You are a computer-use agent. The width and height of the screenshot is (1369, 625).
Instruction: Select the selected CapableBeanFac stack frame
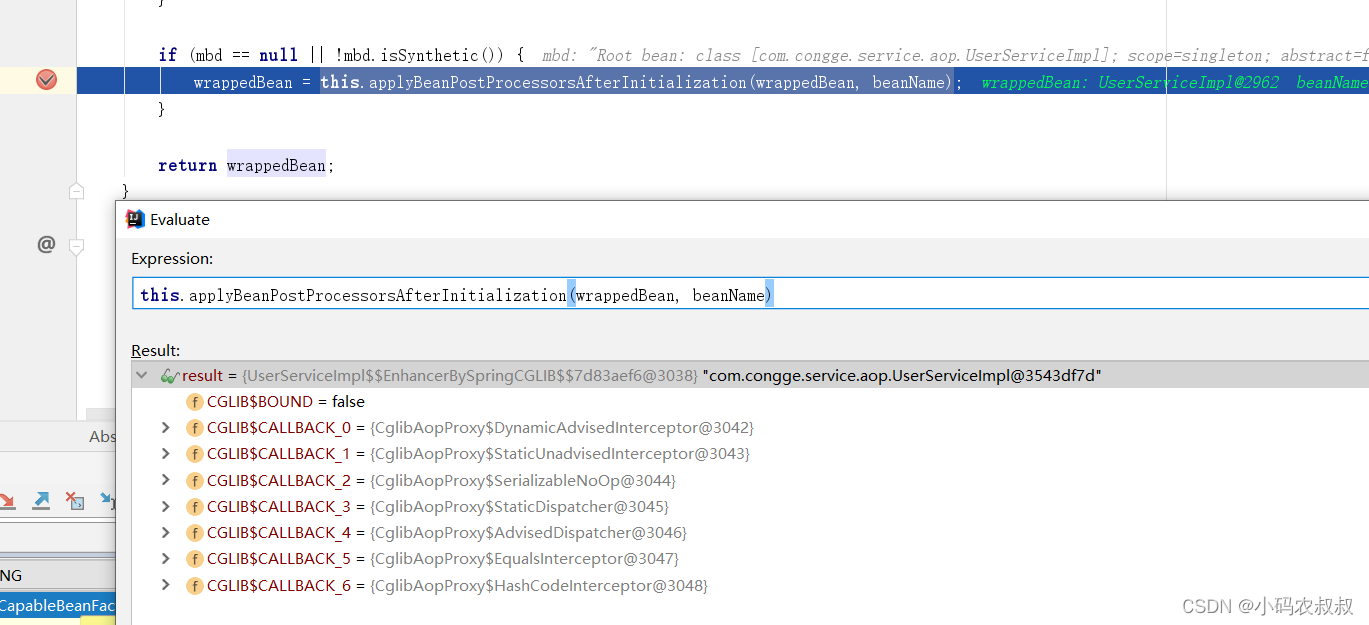[x=58, y=605]
